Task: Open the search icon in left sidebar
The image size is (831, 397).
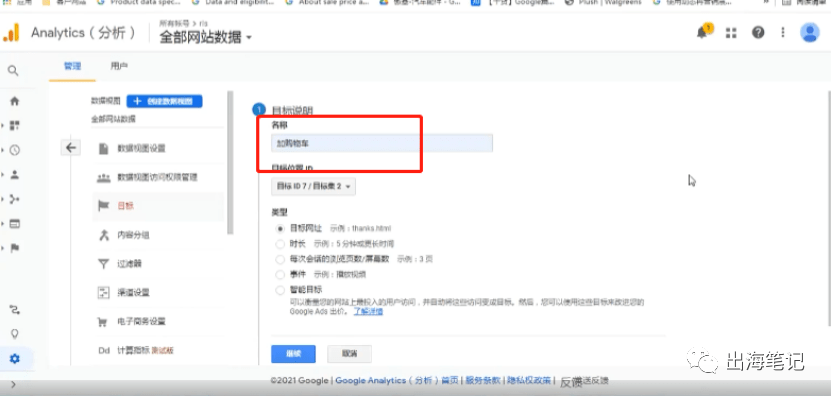Action: coord(13,71)
